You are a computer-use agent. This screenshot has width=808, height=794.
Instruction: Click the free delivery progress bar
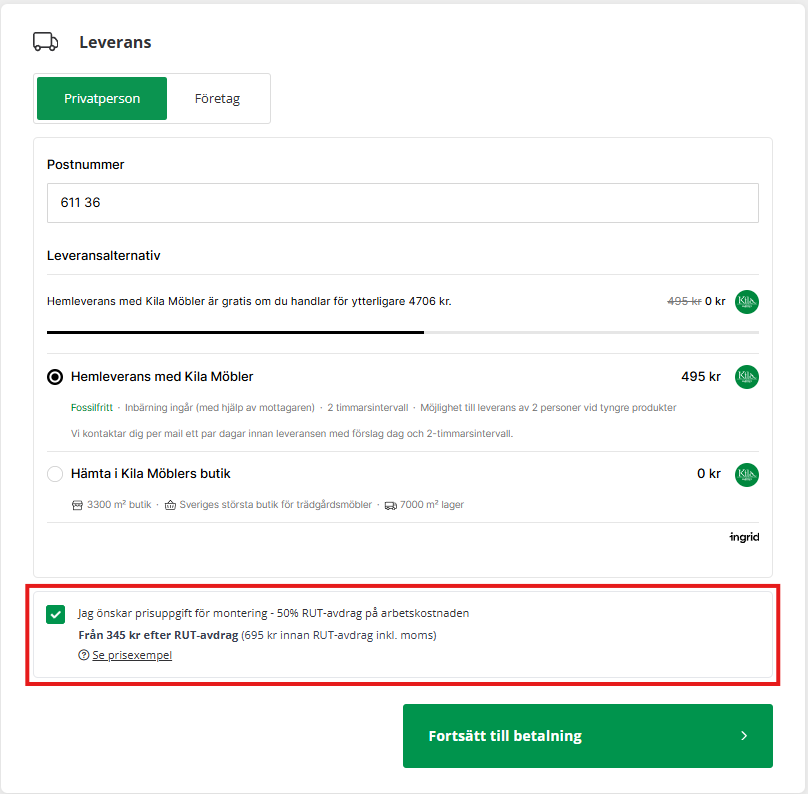[402, 331]
